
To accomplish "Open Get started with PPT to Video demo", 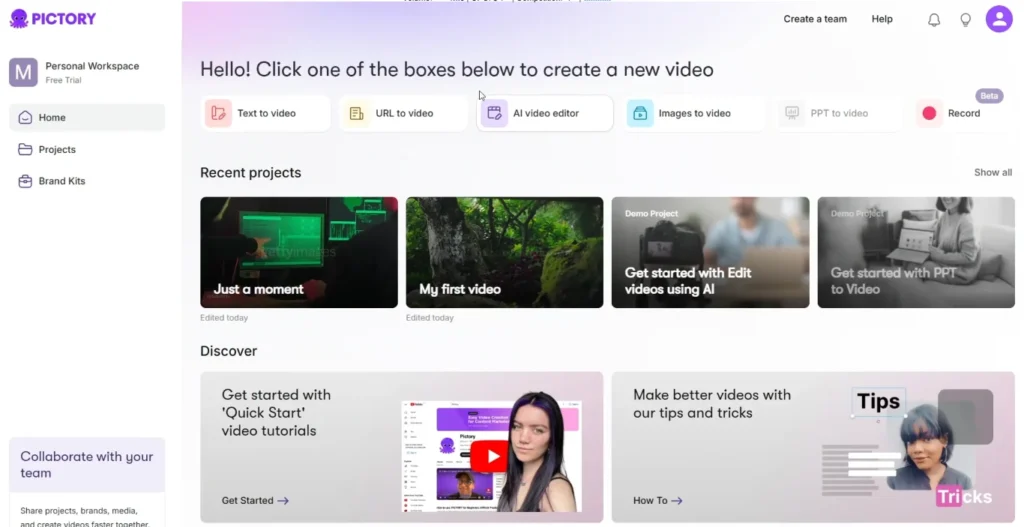I will coord(916,252).
